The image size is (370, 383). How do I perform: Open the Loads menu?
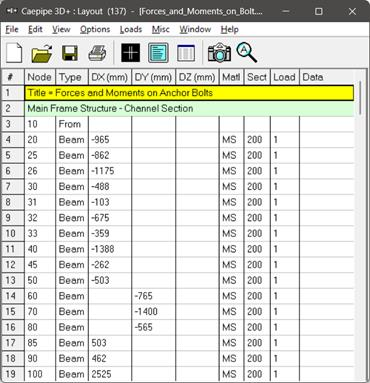131,29
